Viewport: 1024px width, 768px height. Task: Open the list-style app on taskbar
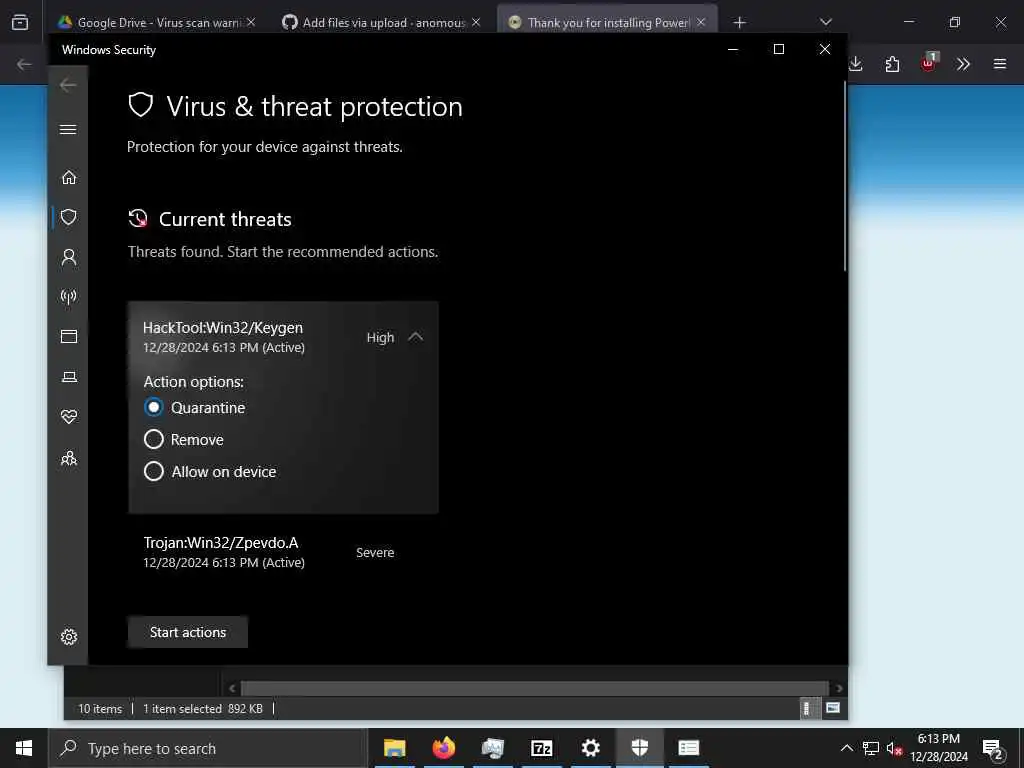[x=688, y=748]
